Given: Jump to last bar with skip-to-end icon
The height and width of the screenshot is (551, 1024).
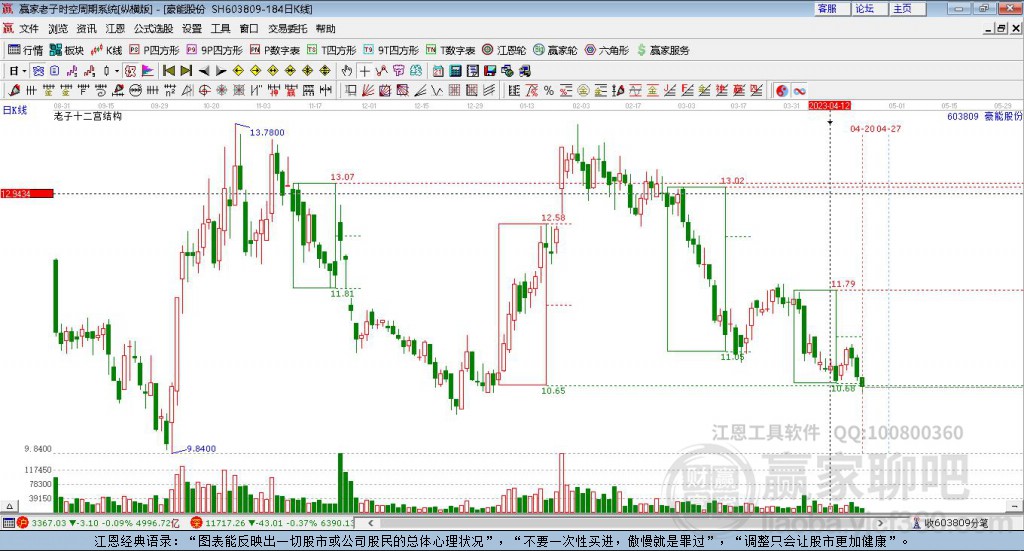Looking at the screenshot, I should [x=186, y=71].
